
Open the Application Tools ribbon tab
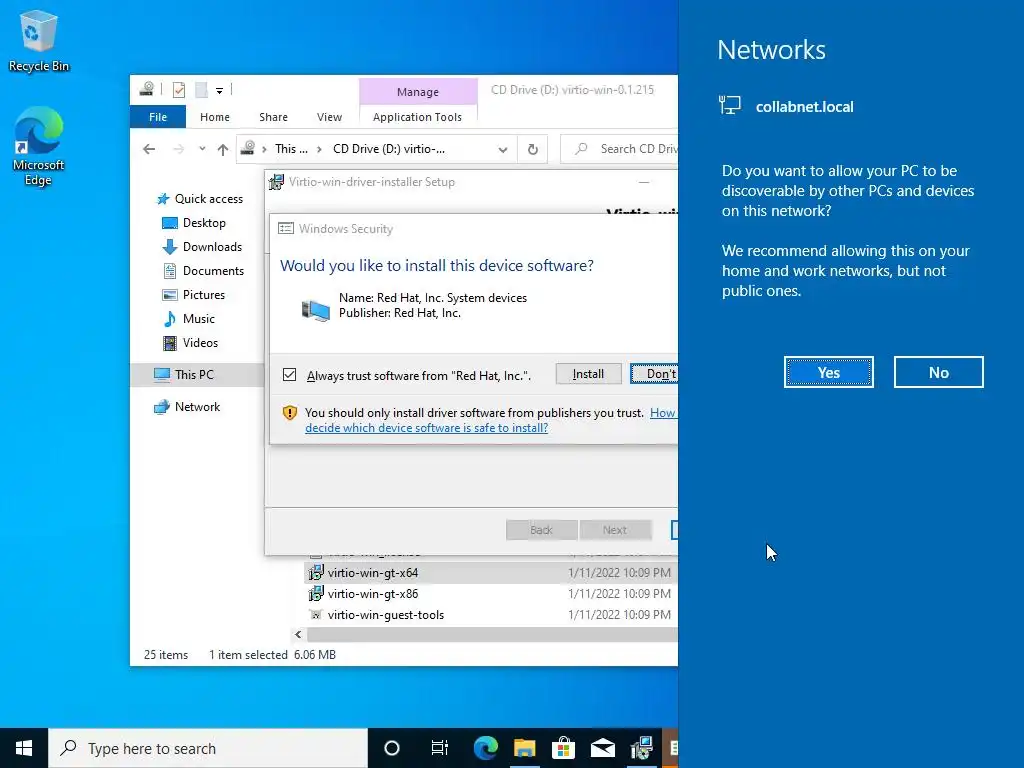[417, 117]
